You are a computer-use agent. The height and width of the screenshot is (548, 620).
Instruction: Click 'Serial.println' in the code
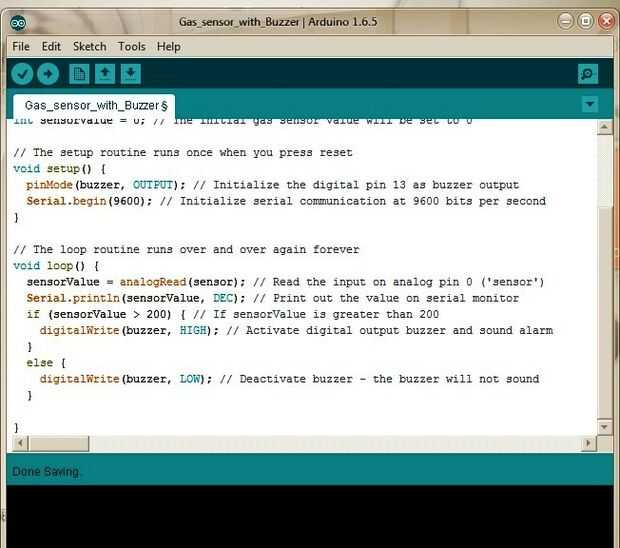coord(73,298)
